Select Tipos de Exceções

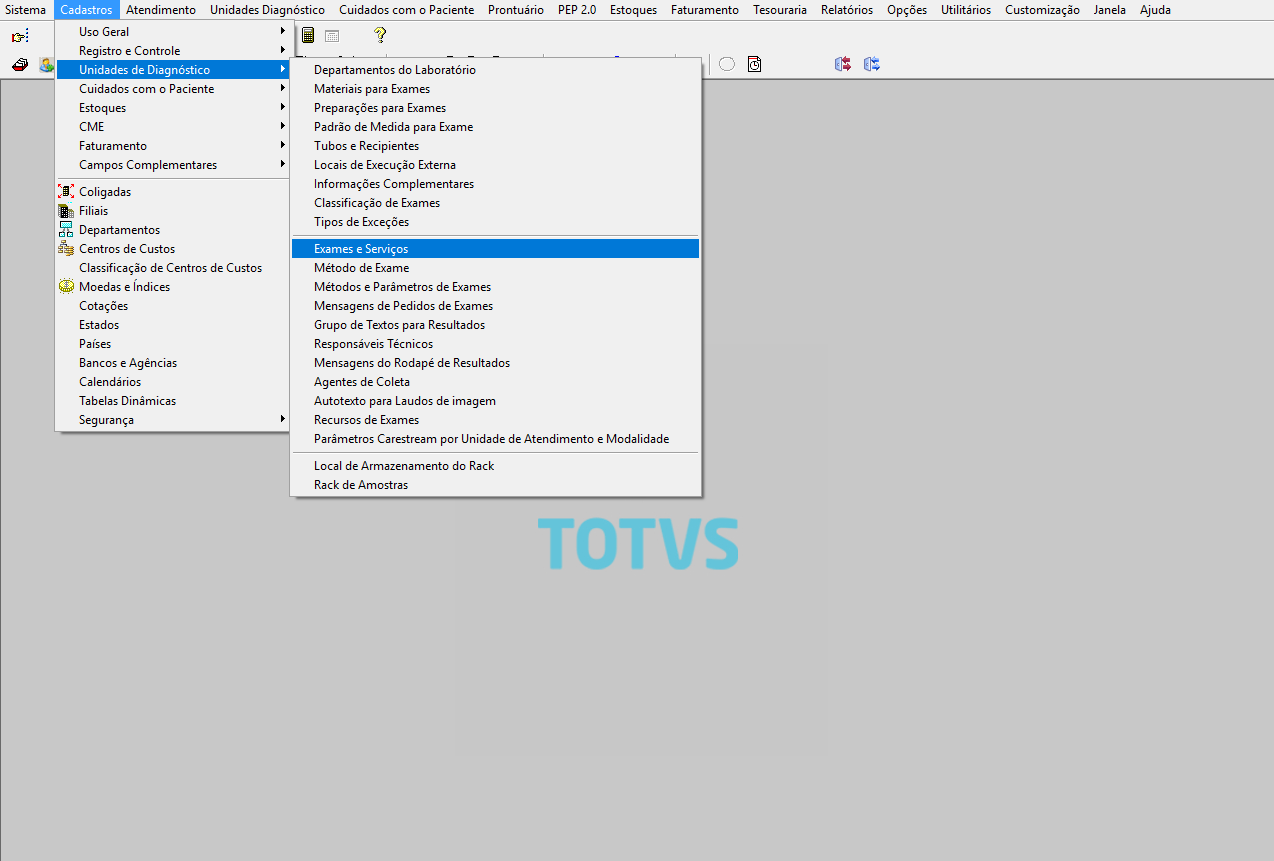(495, 222)
